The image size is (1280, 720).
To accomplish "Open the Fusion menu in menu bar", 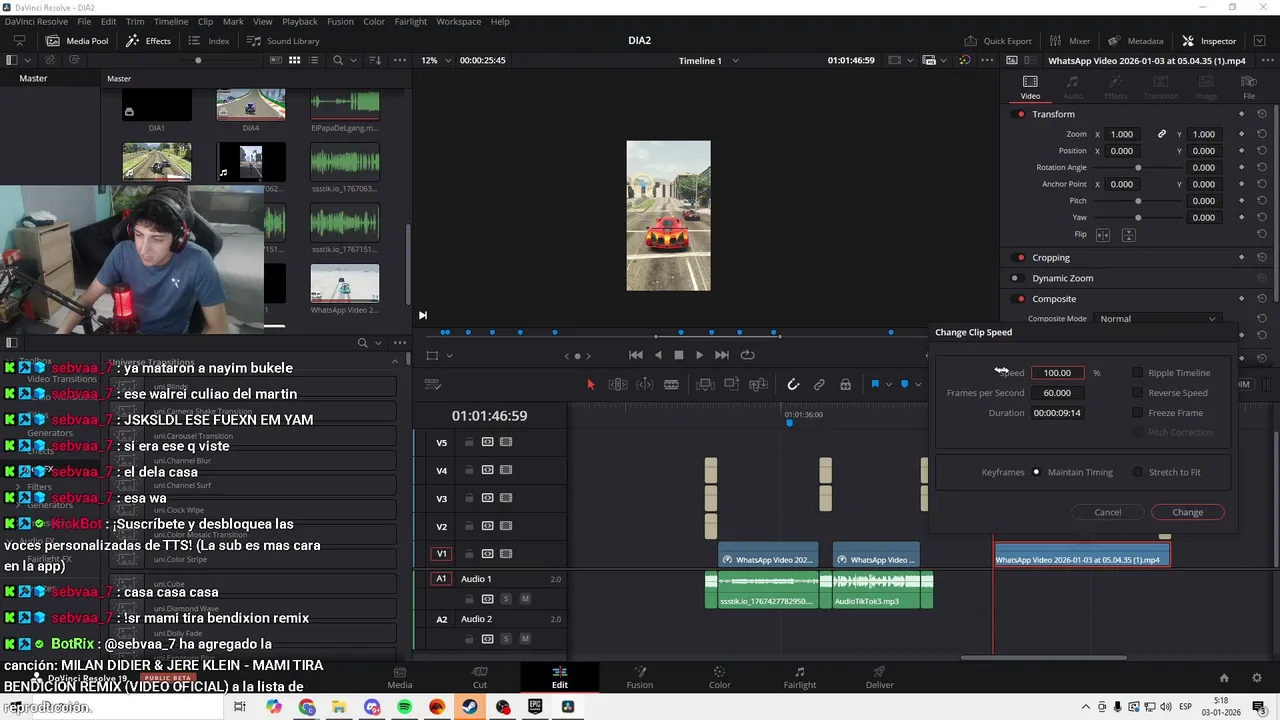I will click(x=340, y=21).
